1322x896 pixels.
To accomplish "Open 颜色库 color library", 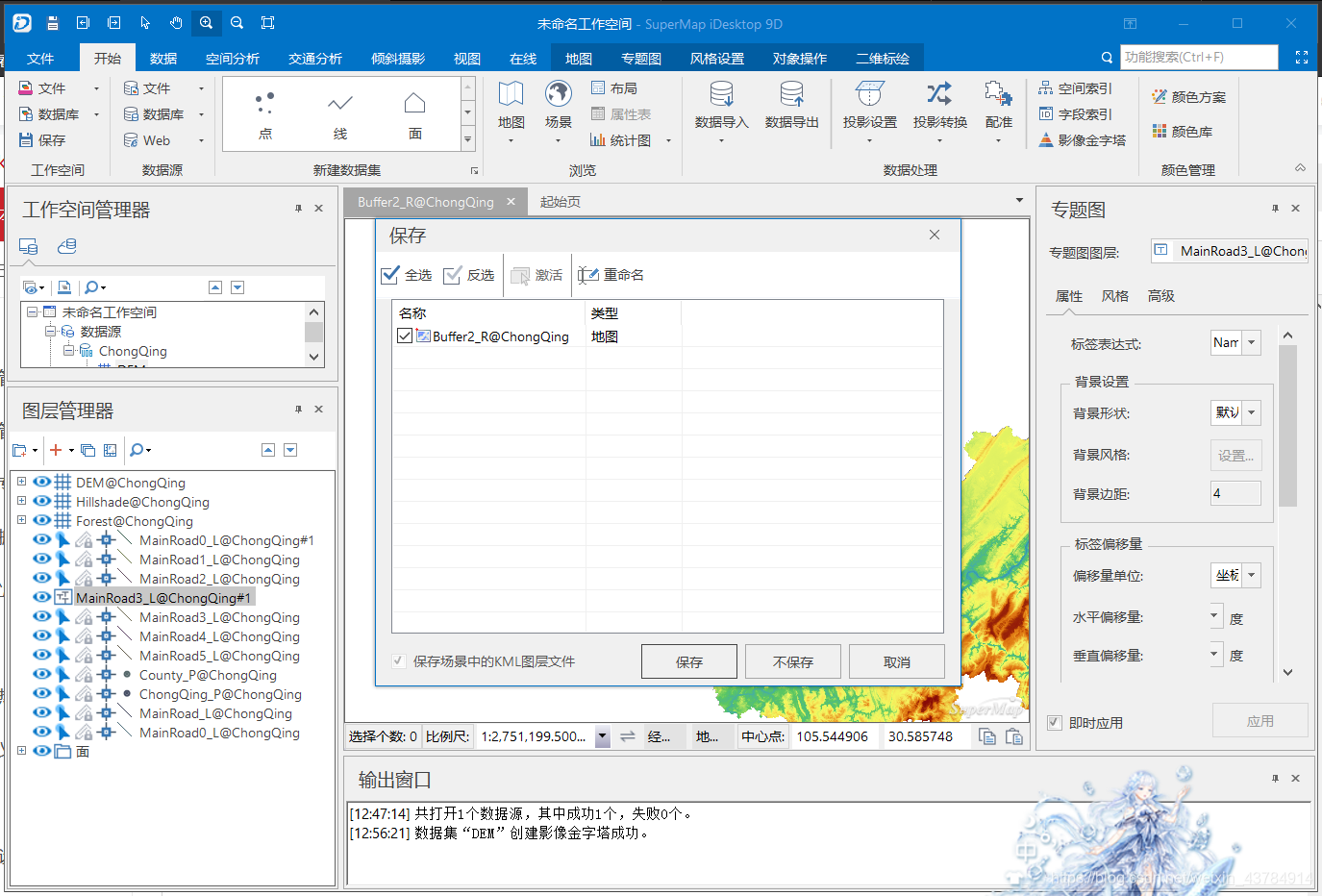I will [x=1182, y=132].
